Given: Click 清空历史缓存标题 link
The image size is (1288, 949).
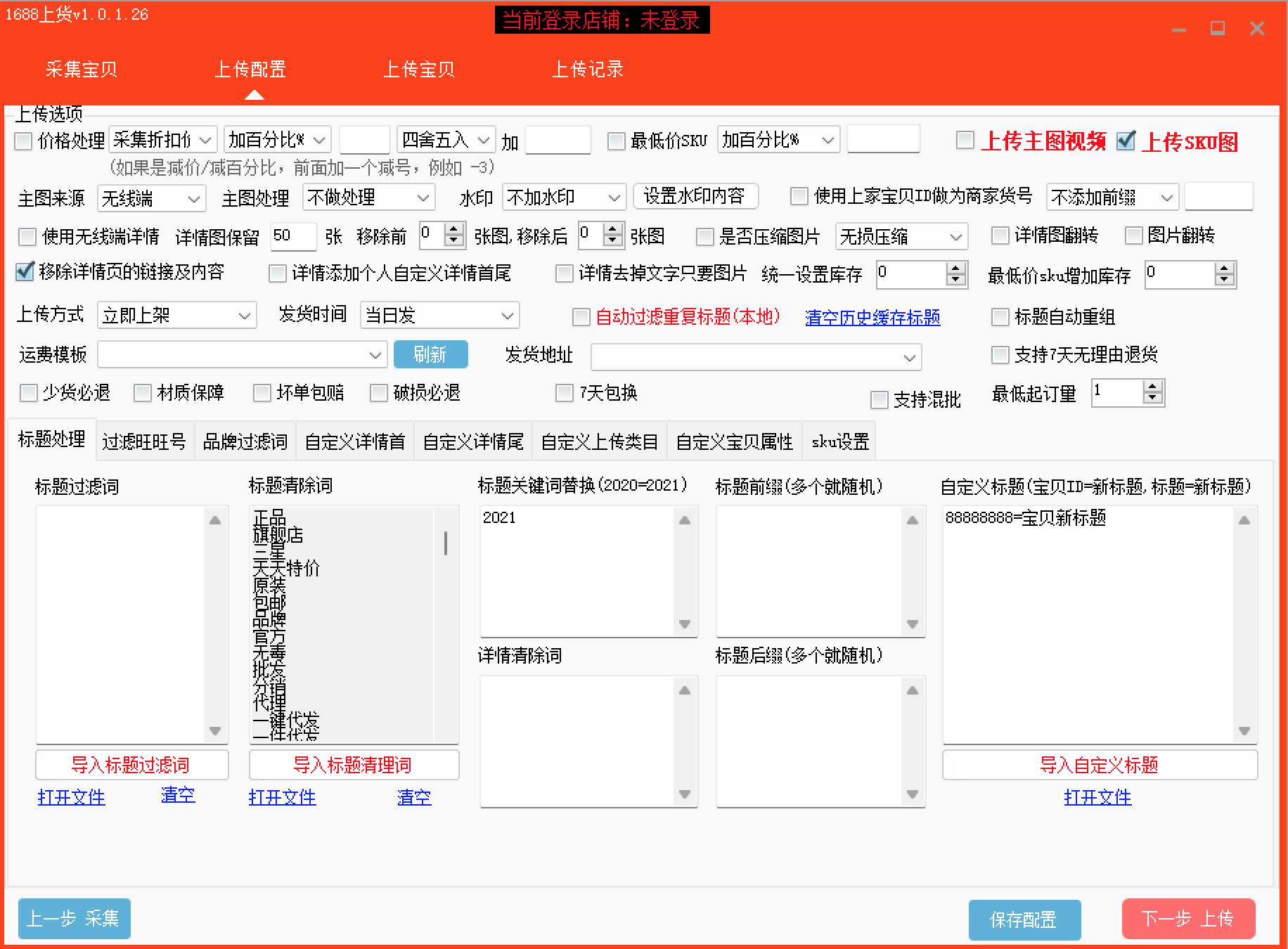Looking at the screenshot, I should (872, 318).
